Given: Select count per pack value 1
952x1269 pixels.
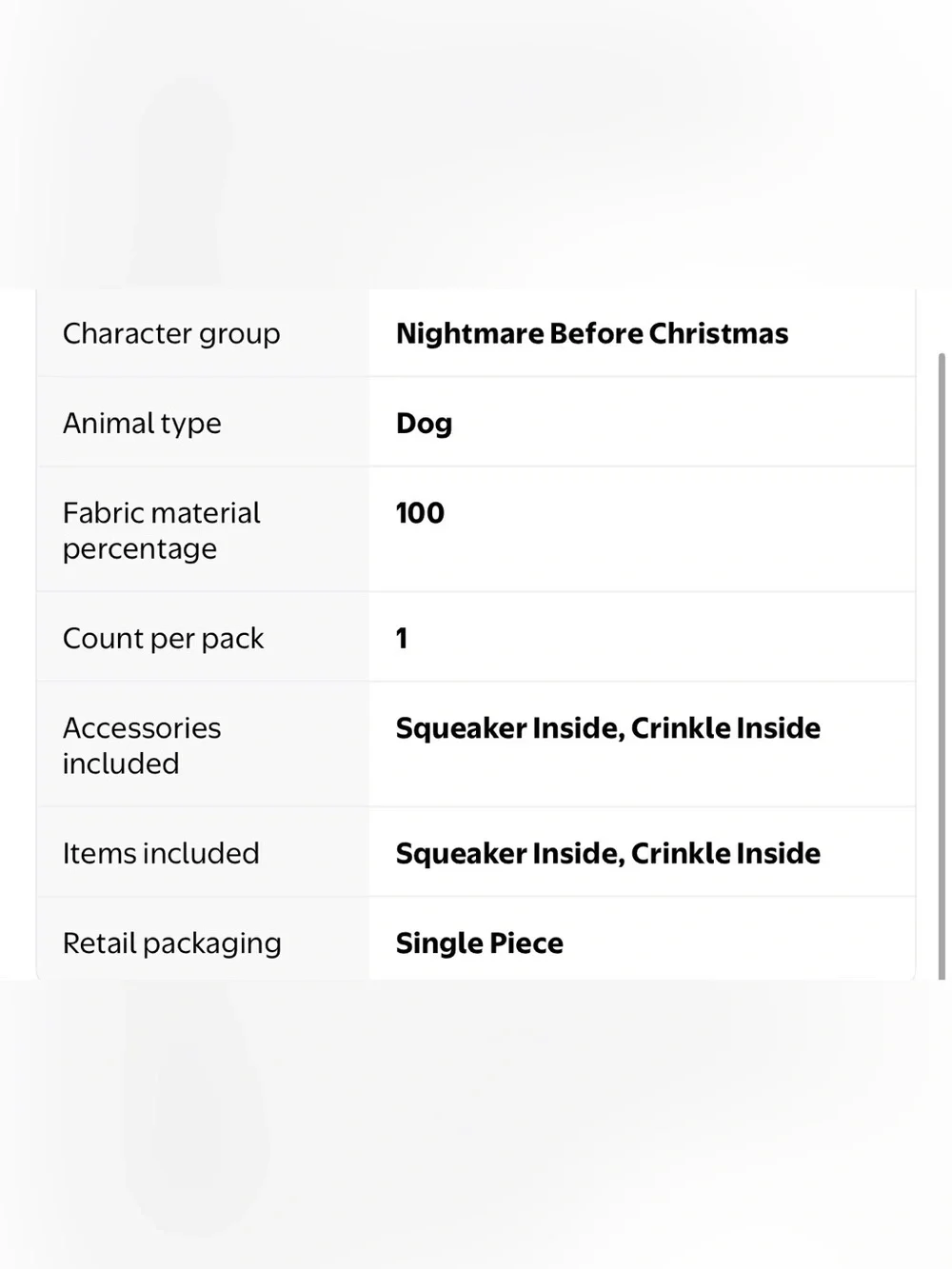Looking at the screenshot, I should (402, 638).
